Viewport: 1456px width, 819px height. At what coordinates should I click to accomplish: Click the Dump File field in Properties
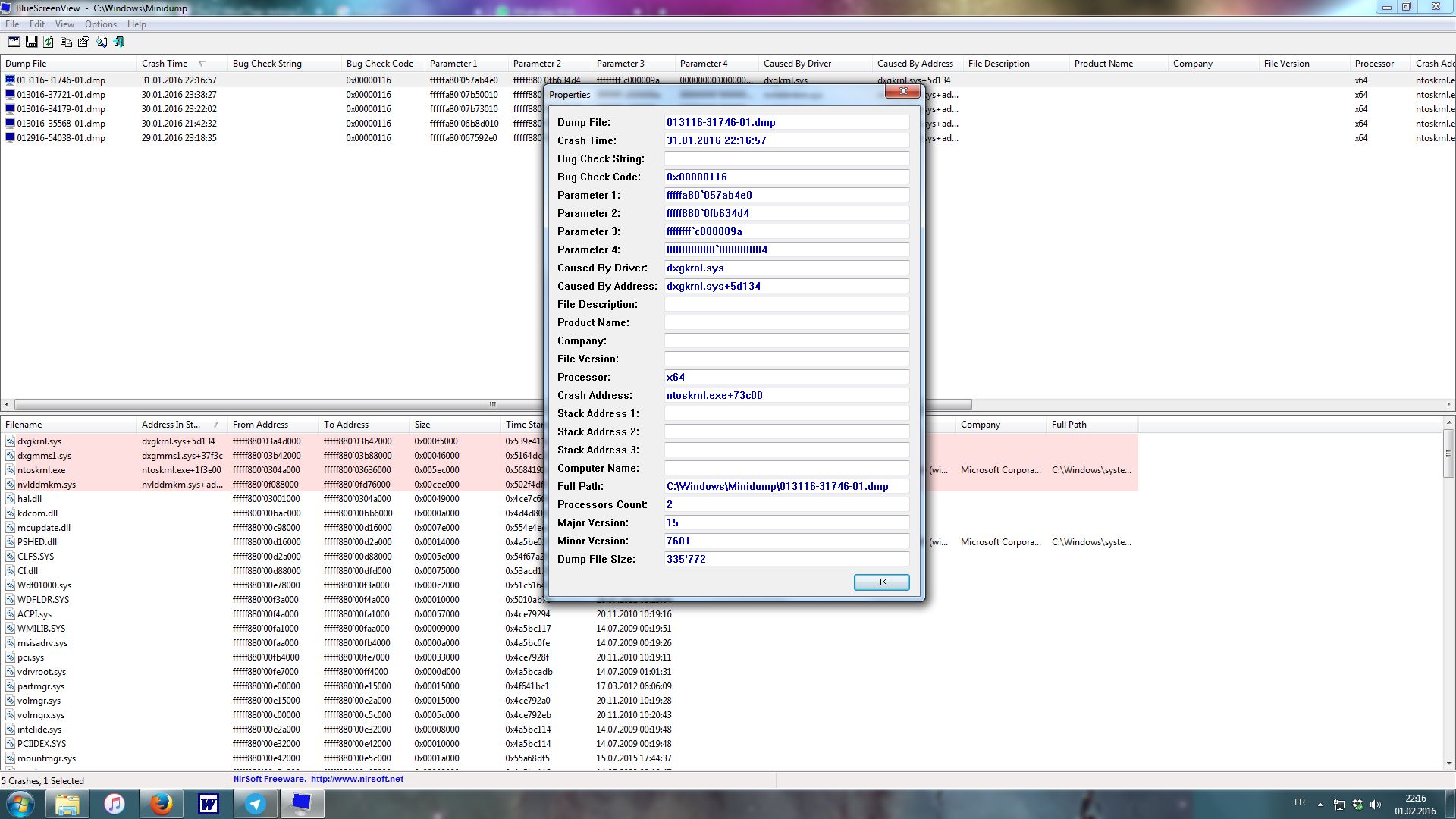[x=786, y=122]
